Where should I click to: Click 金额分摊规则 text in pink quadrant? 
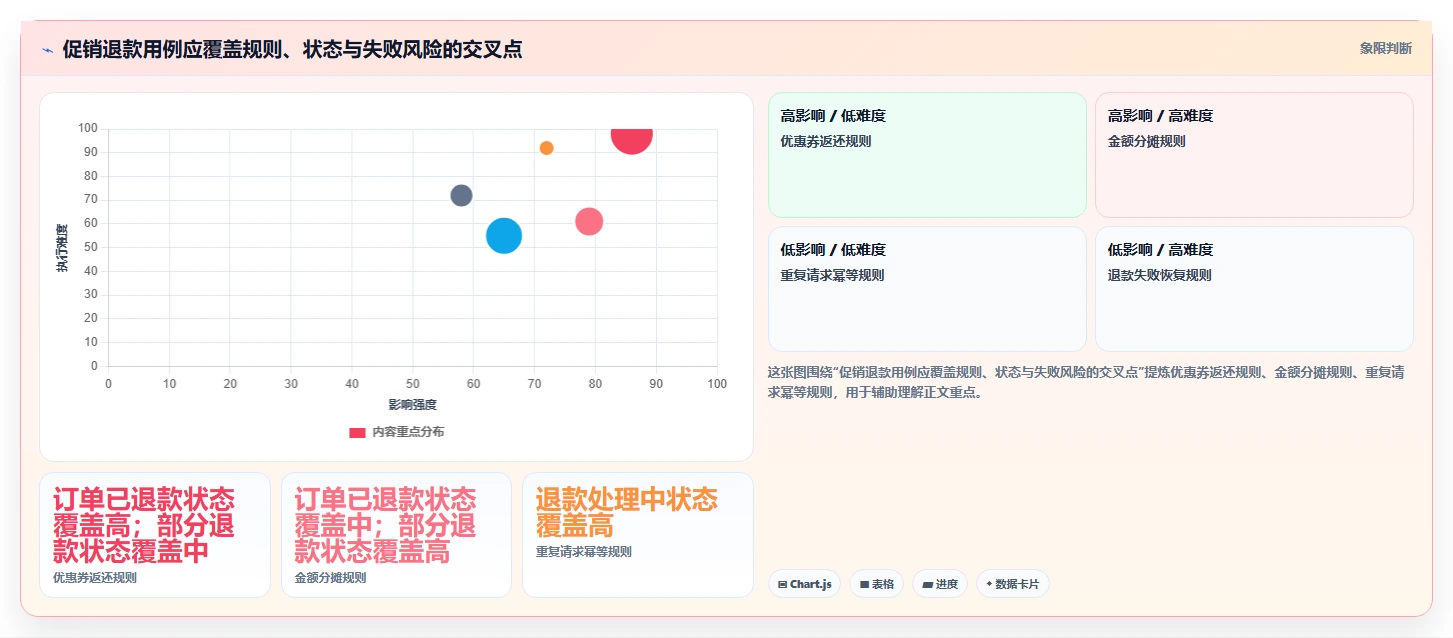pyautogui.click(x=1147, y=142)
